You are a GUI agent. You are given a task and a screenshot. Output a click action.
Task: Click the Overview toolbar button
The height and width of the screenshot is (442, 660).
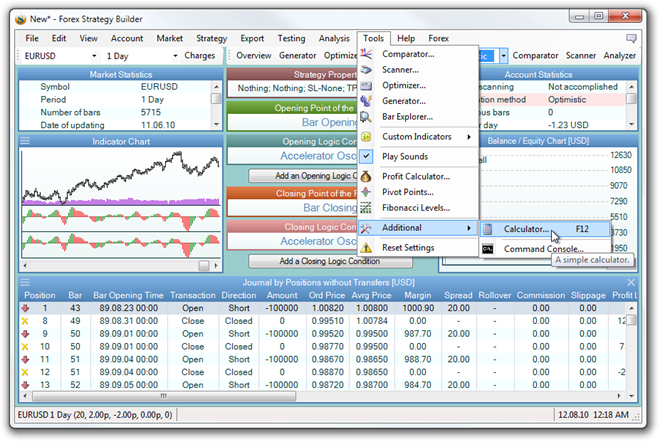(x=254, y=56)
